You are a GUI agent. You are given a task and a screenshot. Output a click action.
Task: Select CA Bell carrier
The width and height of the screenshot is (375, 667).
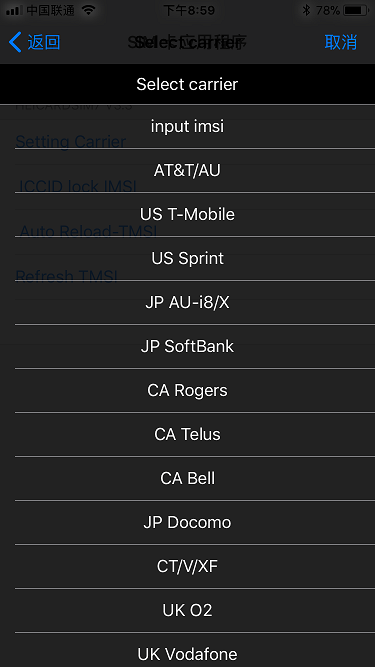pos(188,479)
